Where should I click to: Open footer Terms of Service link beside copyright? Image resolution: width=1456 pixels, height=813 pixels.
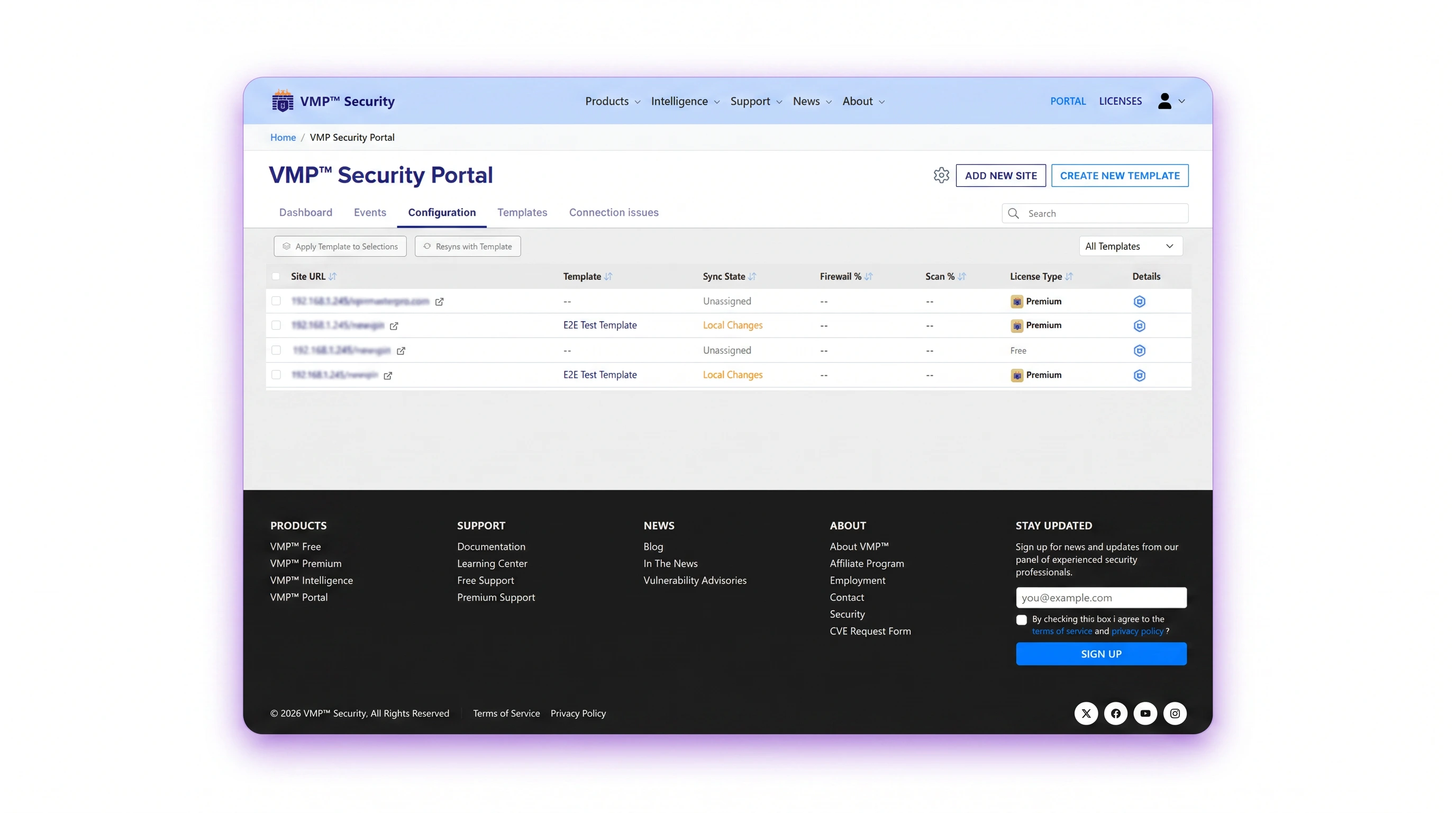[x=506, y=713]
